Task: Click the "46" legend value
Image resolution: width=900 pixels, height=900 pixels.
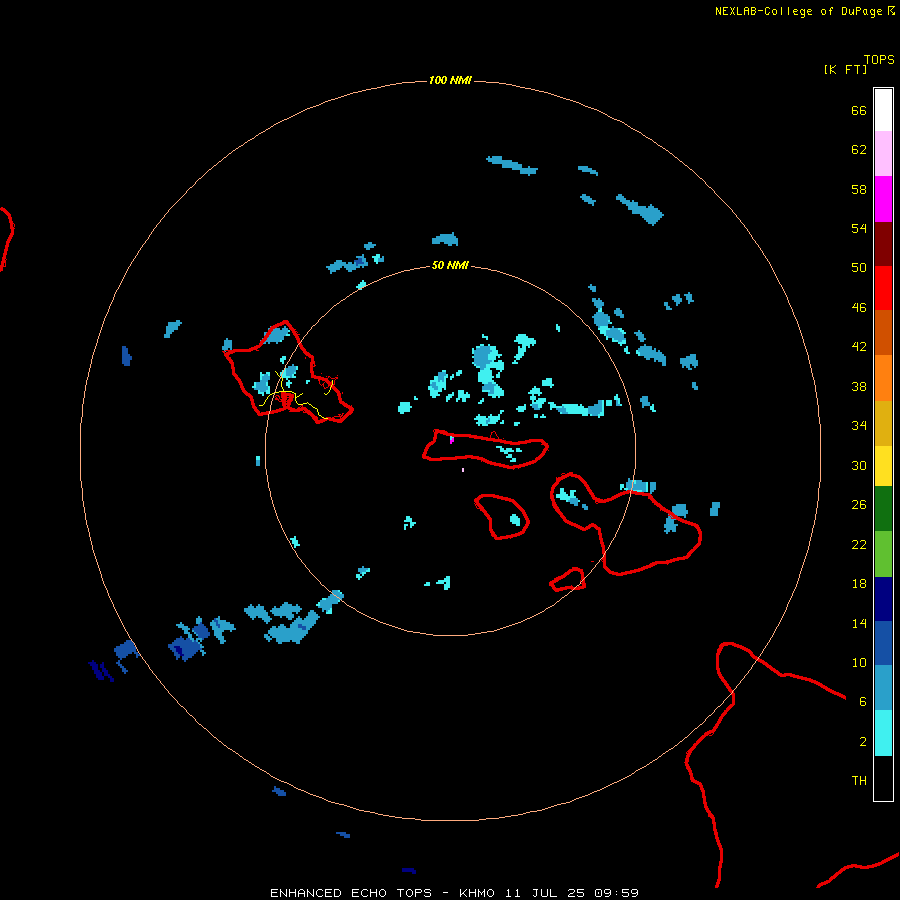Action: (859, 308)
